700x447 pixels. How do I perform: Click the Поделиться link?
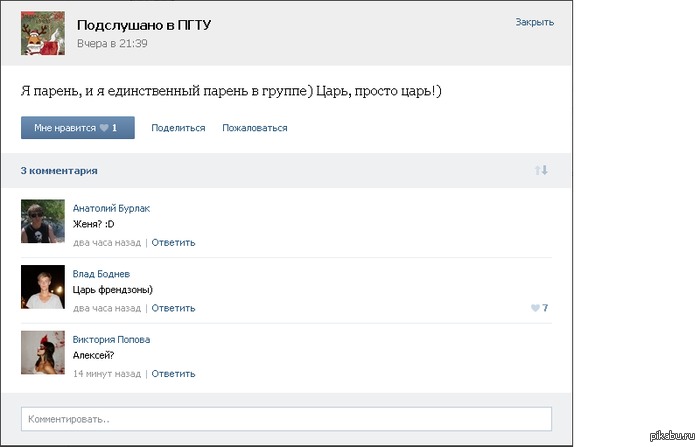[178, 128]
